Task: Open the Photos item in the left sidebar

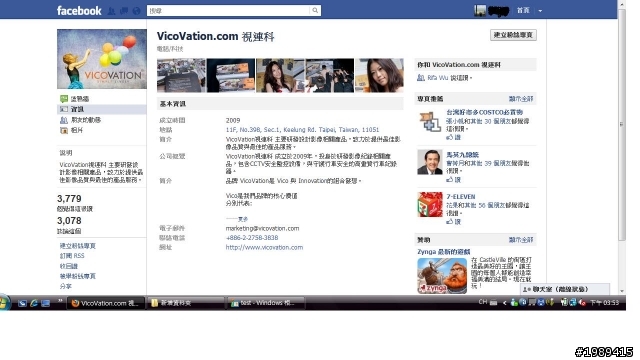Action: (77, 130)
